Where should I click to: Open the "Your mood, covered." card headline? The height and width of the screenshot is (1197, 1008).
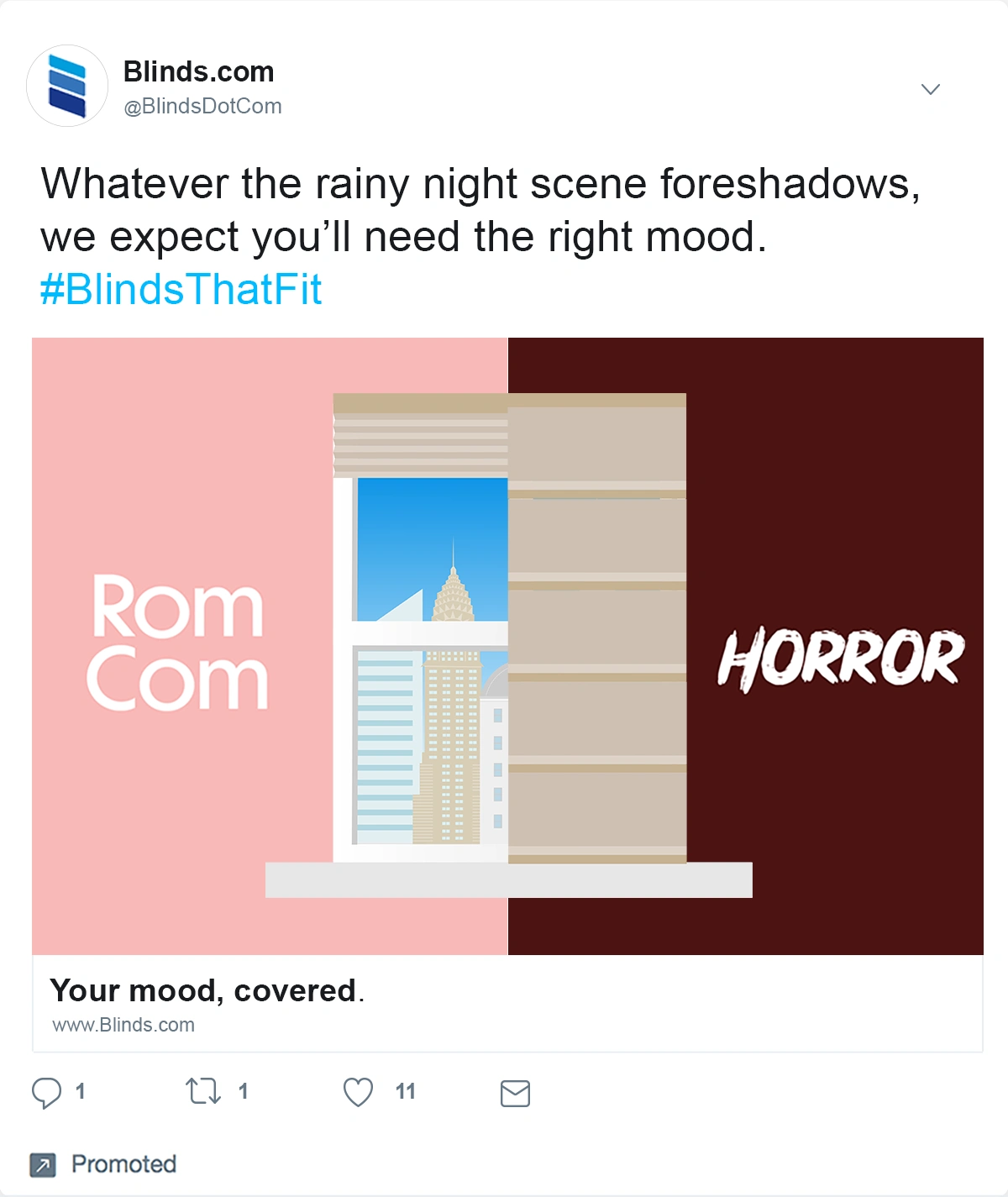tap(207, 991)
